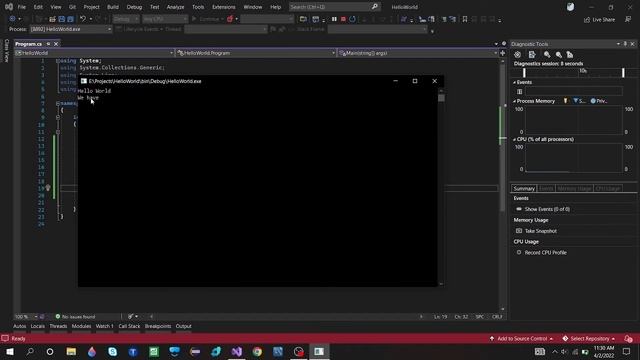Open the Debug configuration dropdown
The image size is (640, 360).
pos(126,19)
